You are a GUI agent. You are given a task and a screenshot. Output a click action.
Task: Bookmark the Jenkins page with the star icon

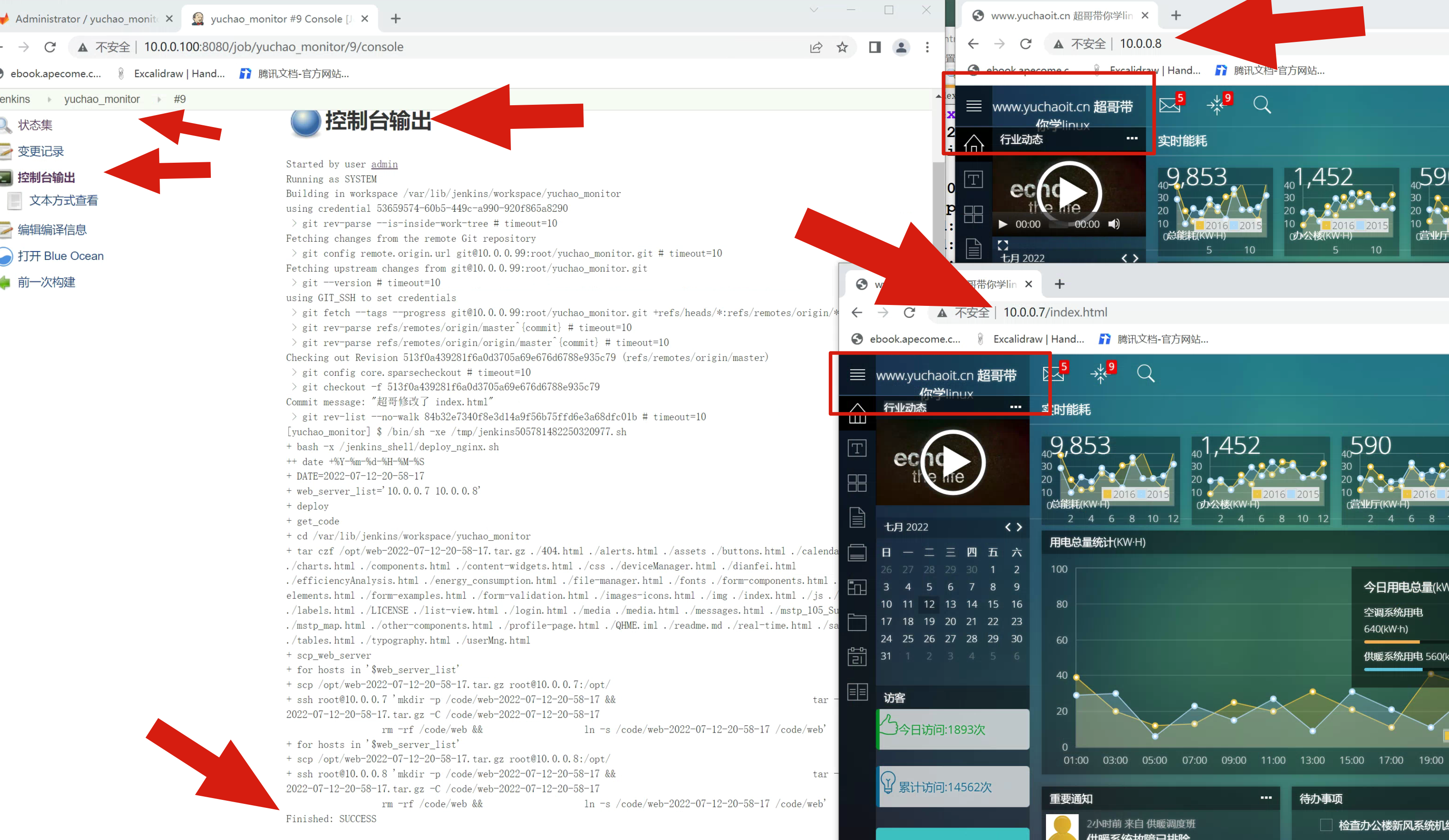pyautogui.click(x=842, y=47)
